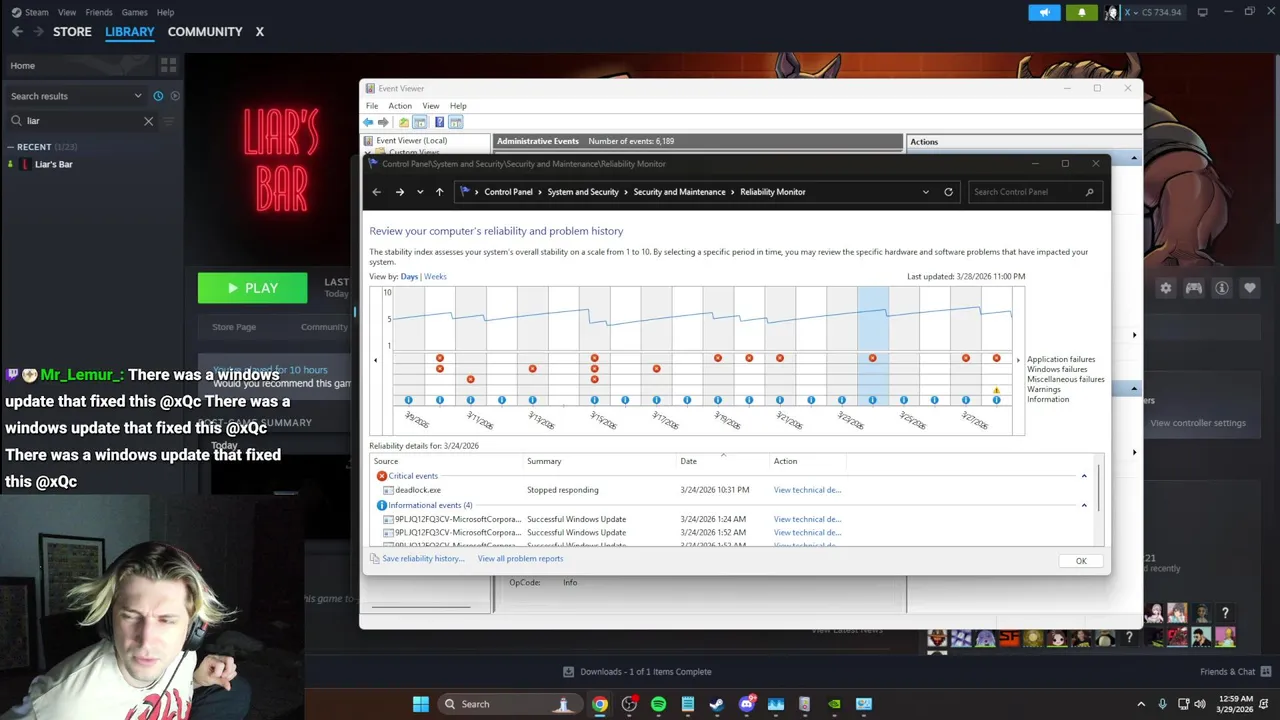Sort by the Summary column header
This screenshot has width=1280, height=720.
click(x=544, y=461)
